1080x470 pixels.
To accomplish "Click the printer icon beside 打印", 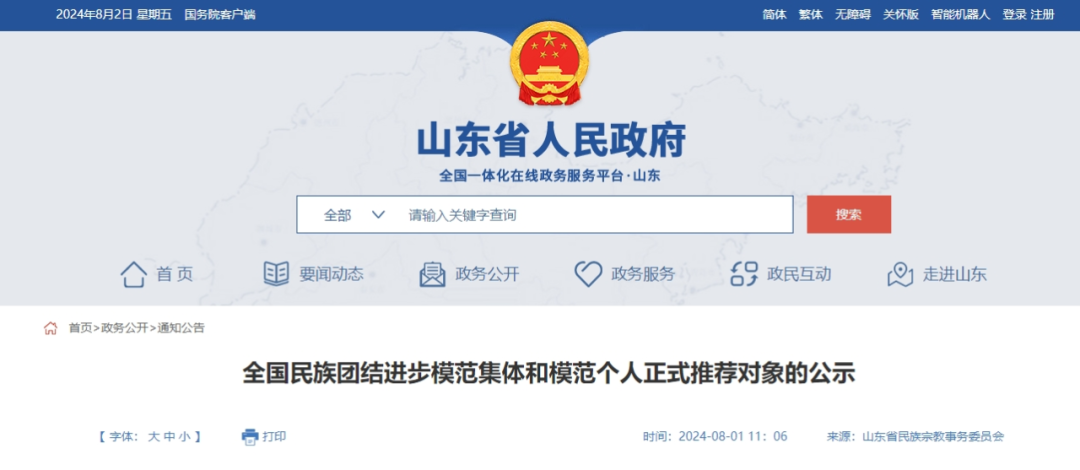I will (249, 436).
